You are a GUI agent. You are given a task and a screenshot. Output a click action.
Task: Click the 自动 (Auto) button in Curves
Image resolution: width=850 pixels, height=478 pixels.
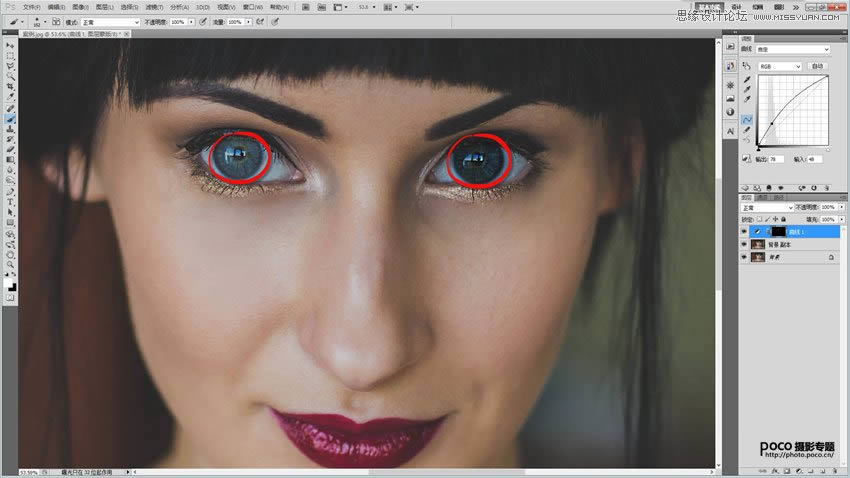tap(818, 66)
